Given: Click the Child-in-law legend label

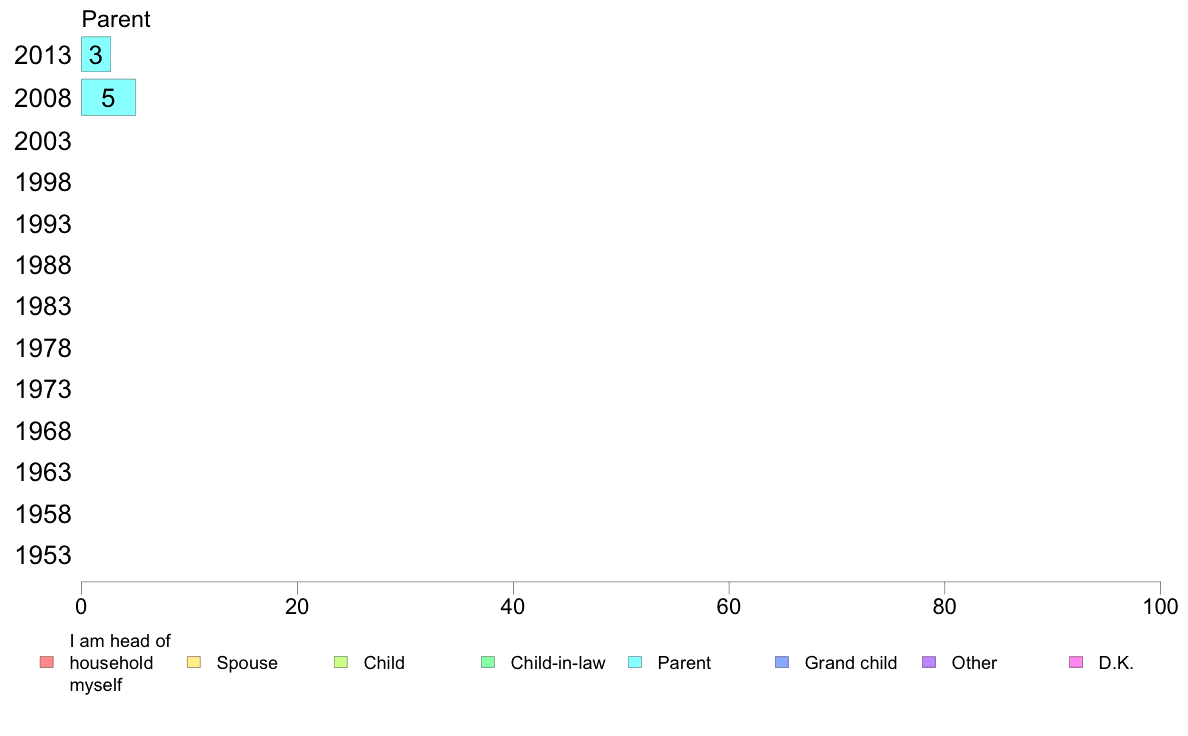Looking at the screenshot, I should click(558, 662).
